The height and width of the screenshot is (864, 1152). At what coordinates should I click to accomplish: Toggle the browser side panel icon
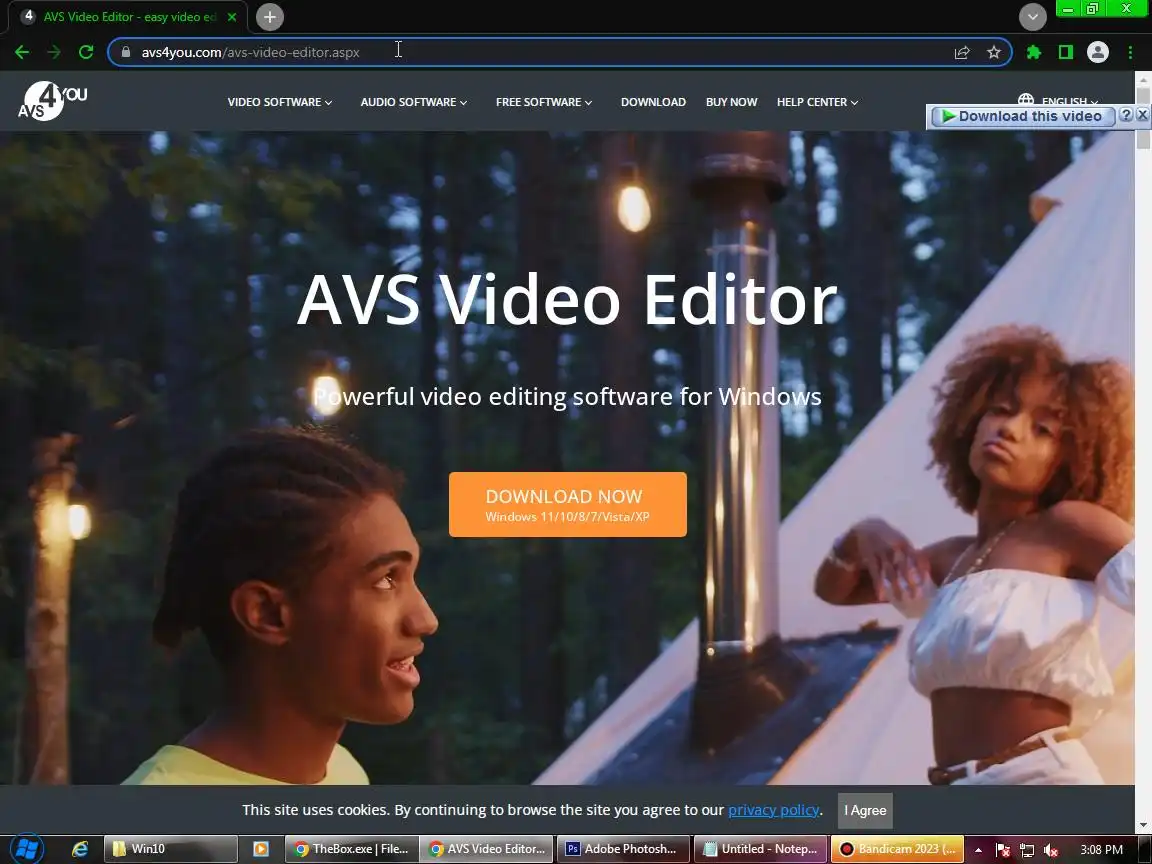point(1066,52)
